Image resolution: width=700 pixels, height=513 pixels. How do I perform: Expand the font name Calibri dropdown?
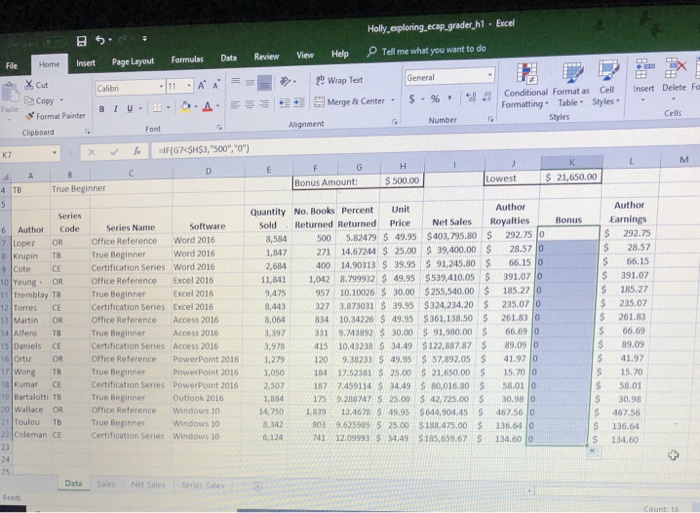(161, 87)
